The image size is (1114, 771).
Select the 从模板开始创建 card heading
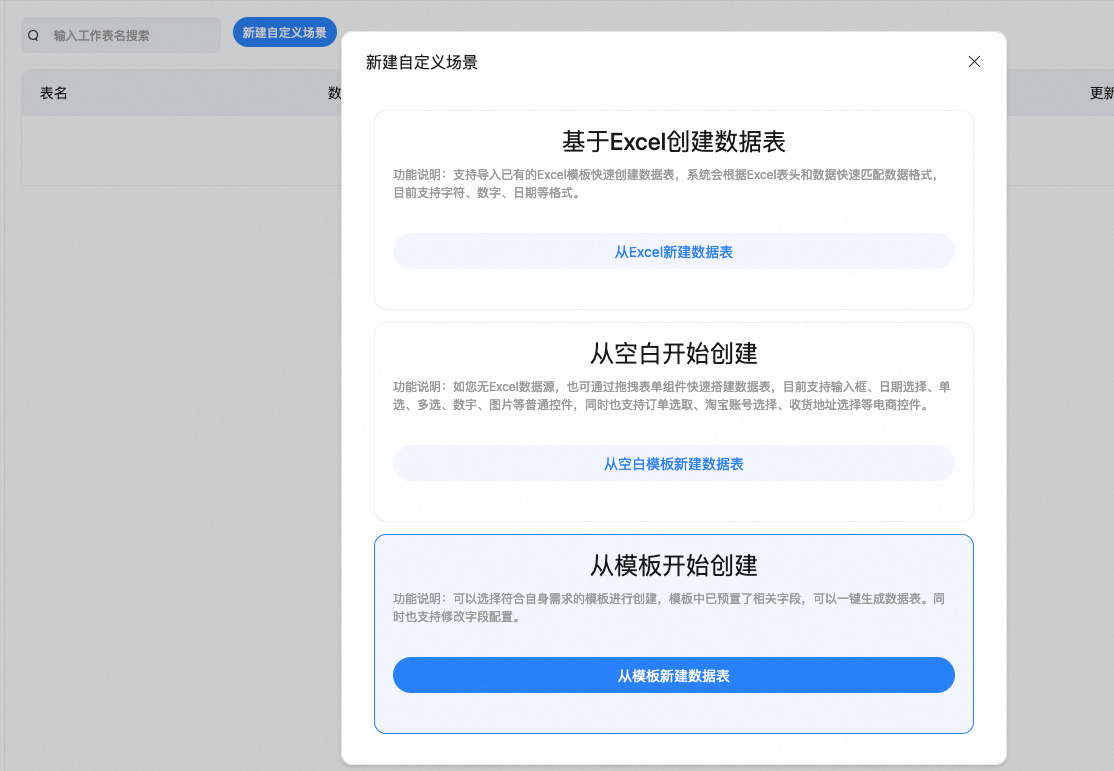(x=673, y=565)
